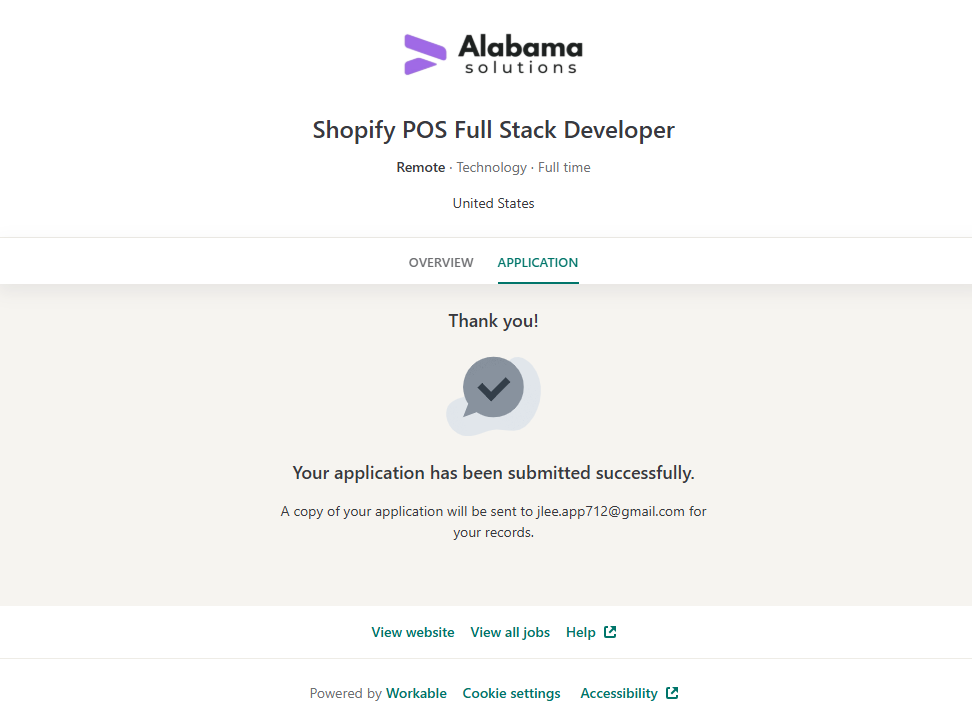Switch to the Overview tab

(441, 263)
